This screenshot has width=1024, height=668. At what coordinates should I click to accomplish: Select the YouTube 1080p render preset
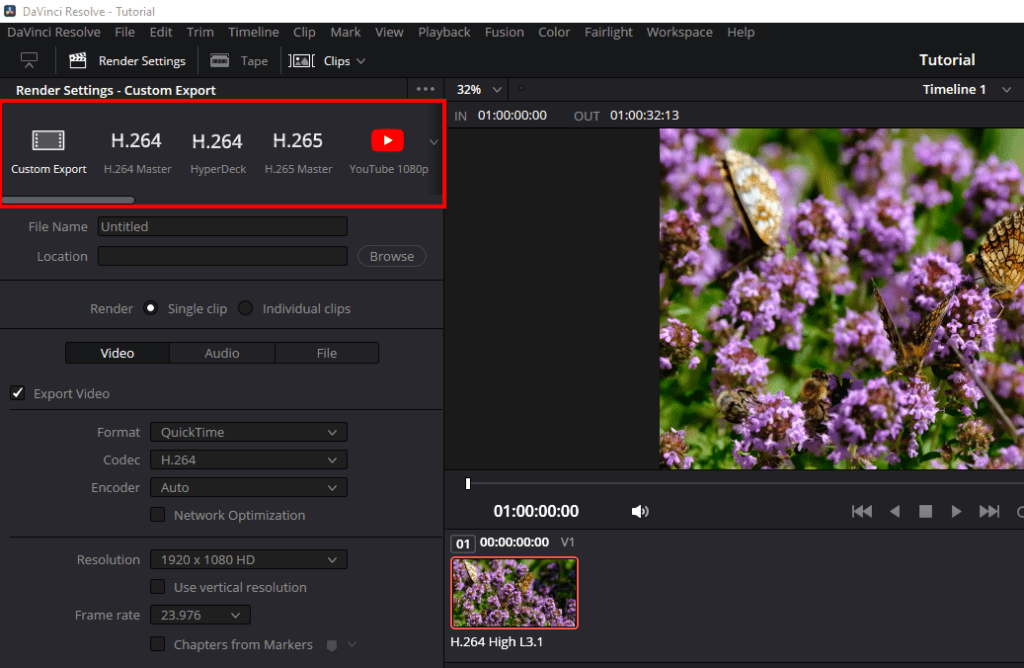387,150
